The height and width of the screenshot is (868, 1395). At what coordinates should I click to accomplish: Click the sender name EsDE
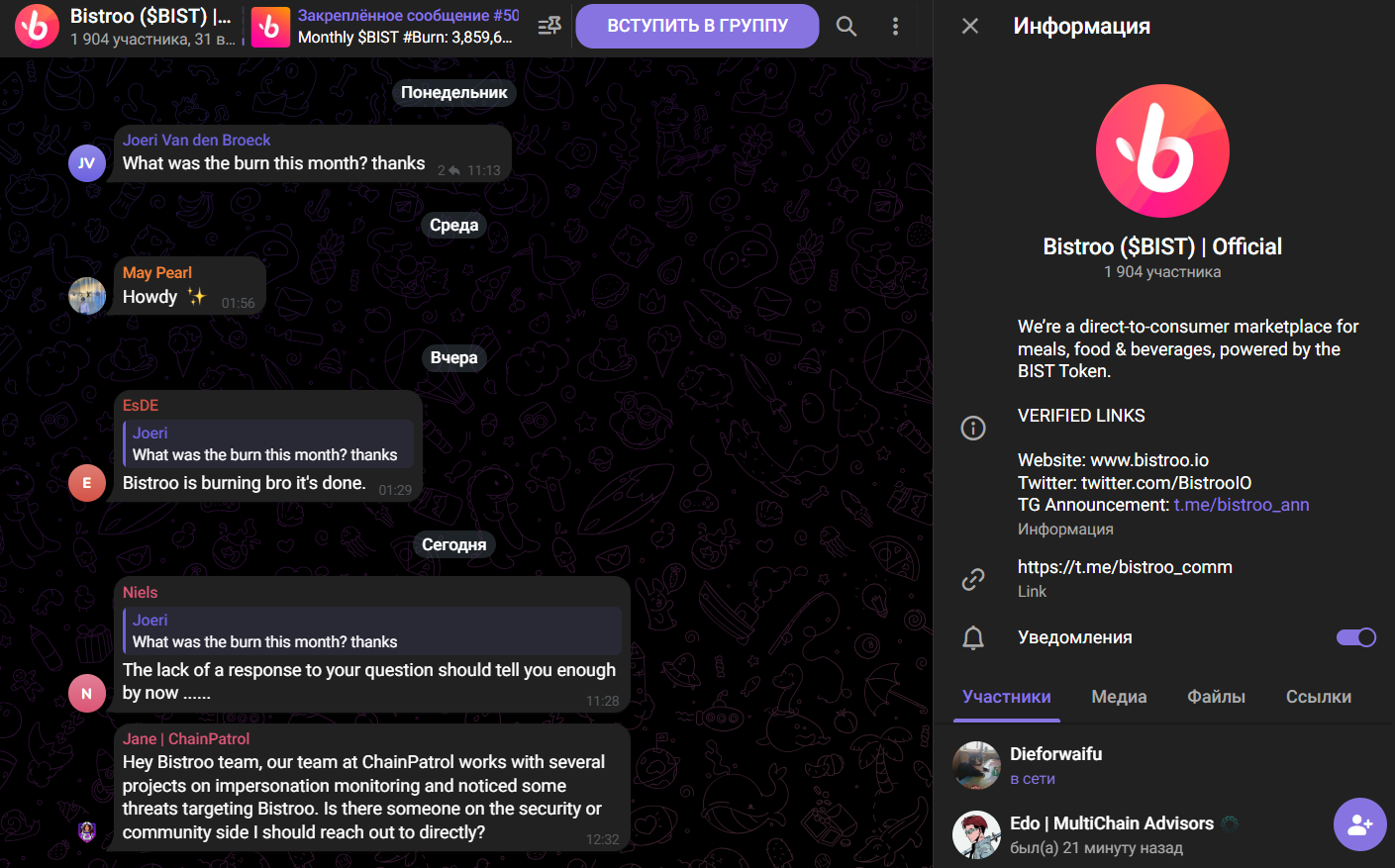point(141,406)
